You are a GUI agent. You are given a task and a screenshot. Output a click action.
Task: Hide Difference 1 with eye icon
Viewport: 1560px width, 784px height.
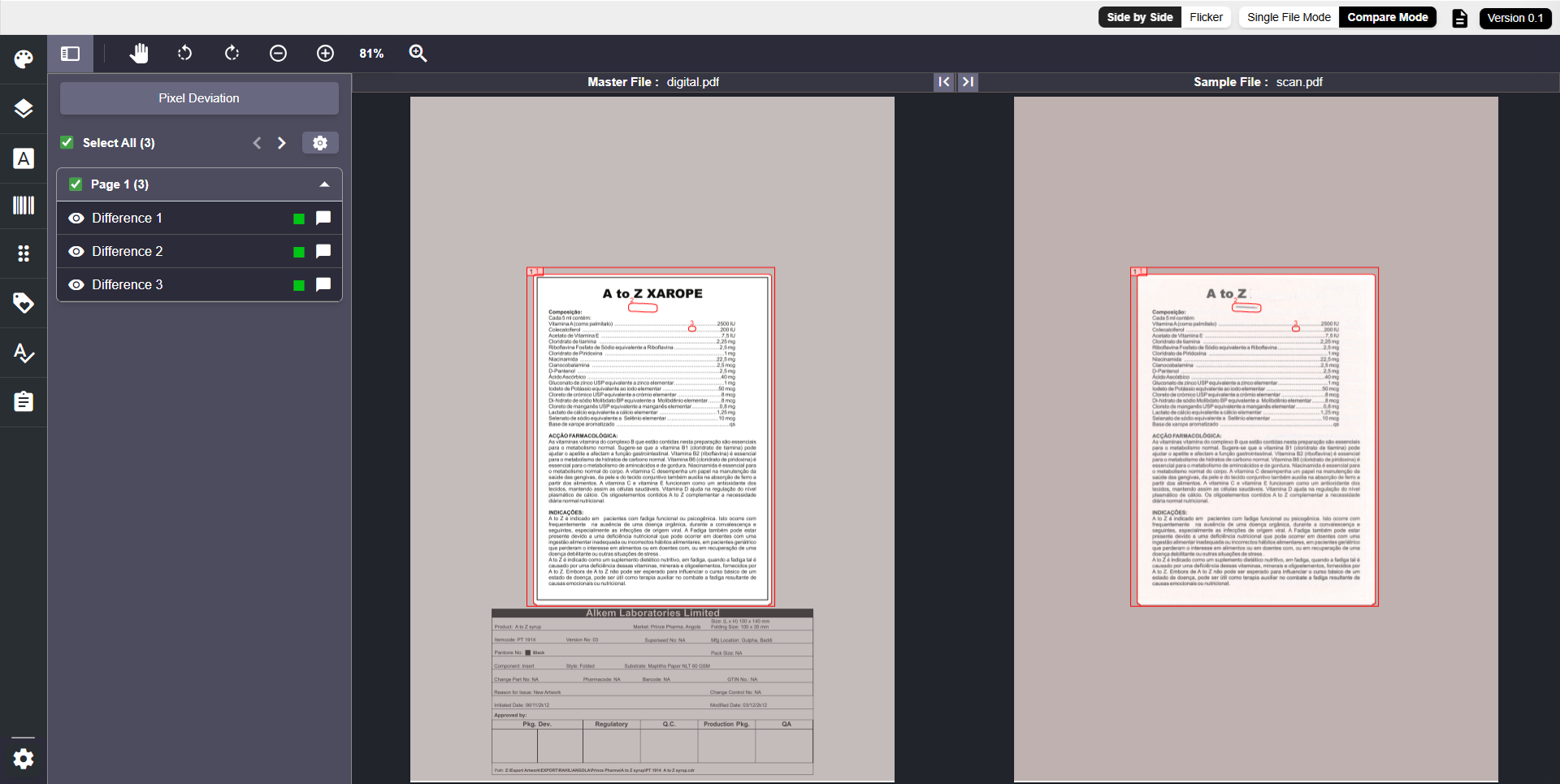coord(76,218)
